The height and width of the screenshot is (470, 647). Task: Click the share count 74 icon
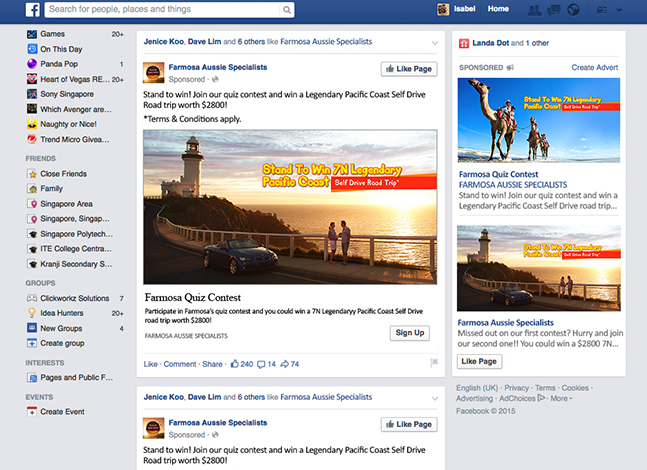click(285, 364)
